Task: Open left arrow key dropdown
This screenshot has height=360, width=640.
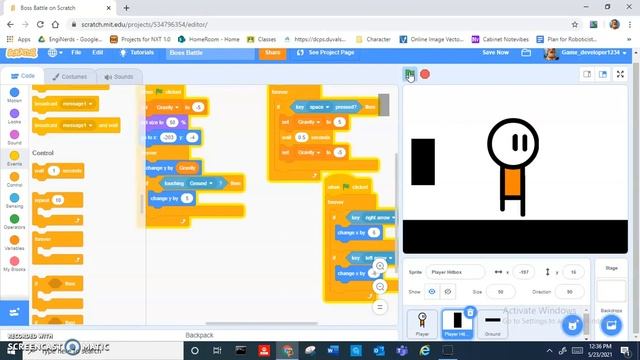Action: click(x=378, y=258)
